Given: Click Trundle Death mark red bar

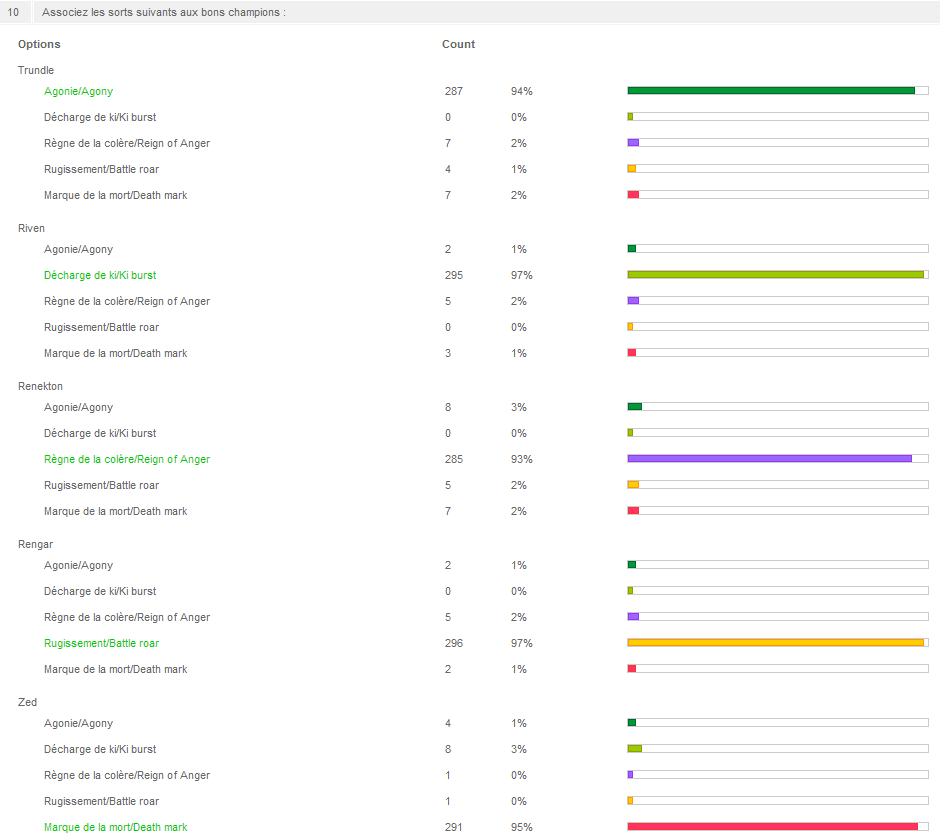Looking at the screenshot, I should click(633, 195).
